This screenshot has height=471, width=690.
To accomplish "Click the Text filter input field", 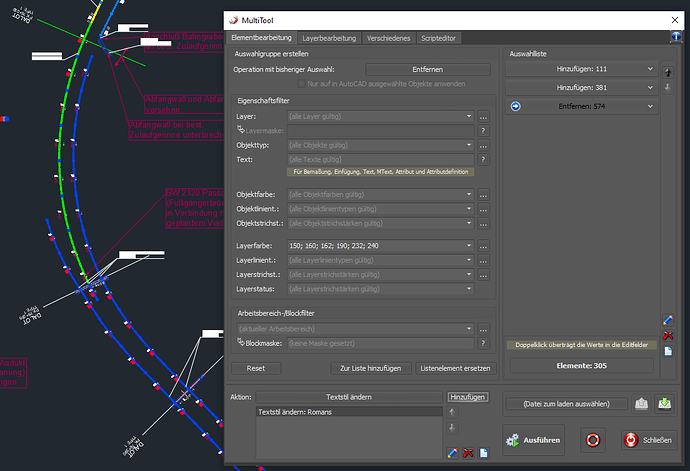I will pos(378,159).
